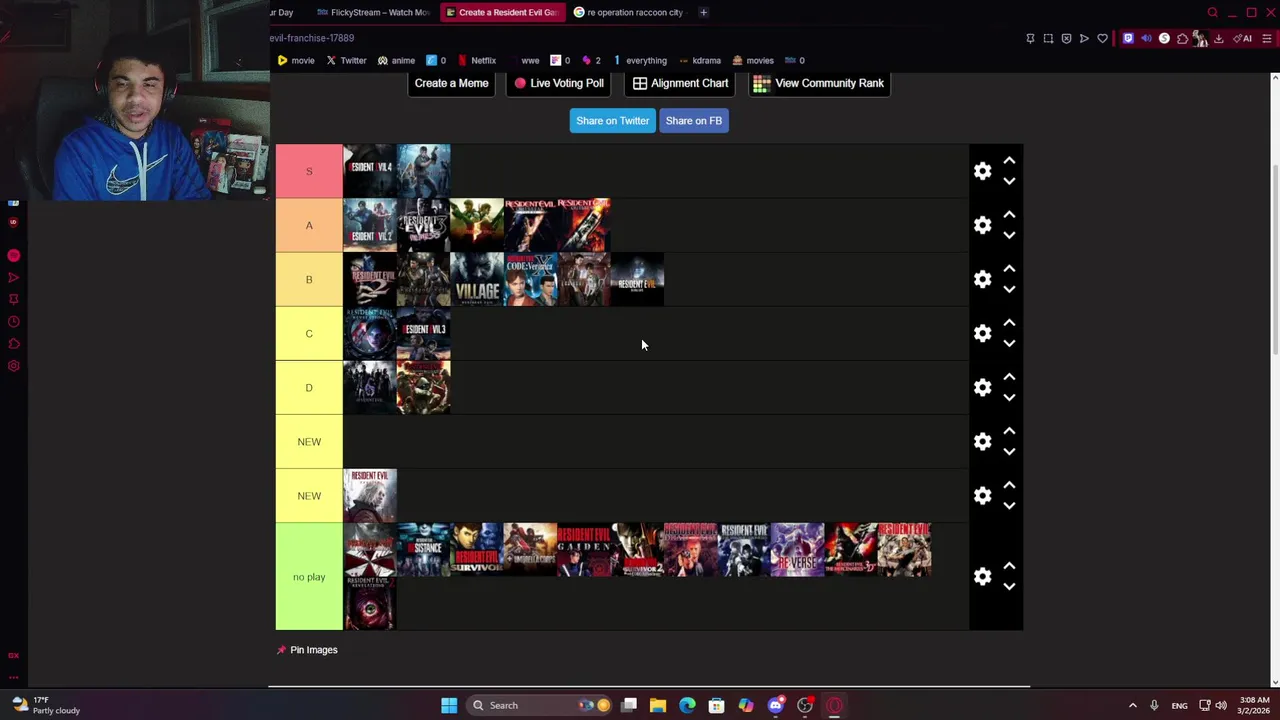Move B tier row down arrow
The width and height of the screenshot is (1280, 720).
point(1009,289)
